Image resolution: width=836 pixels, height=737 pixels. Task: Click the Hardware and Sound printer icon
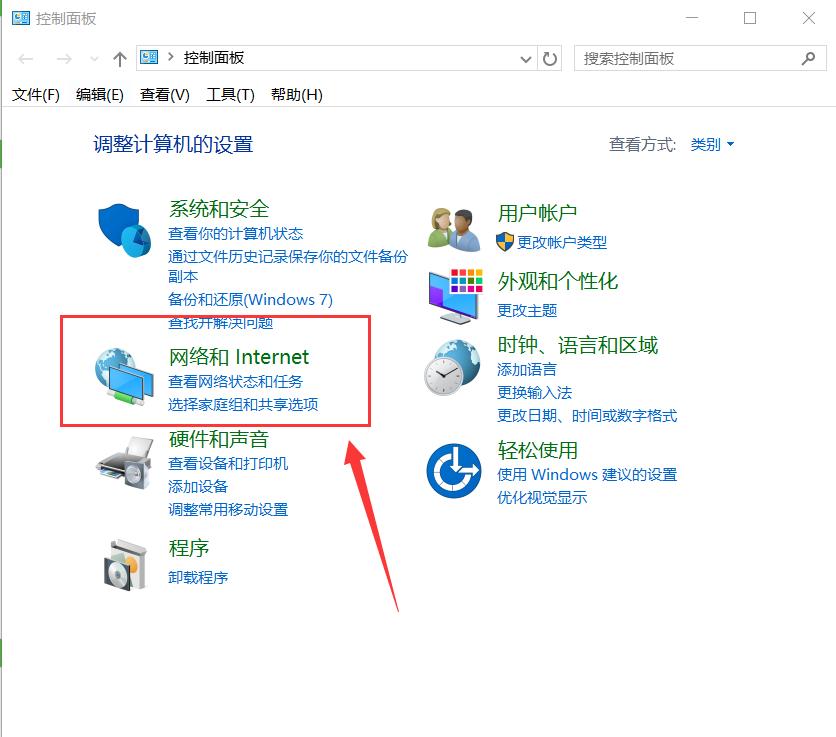click(122, 462)
